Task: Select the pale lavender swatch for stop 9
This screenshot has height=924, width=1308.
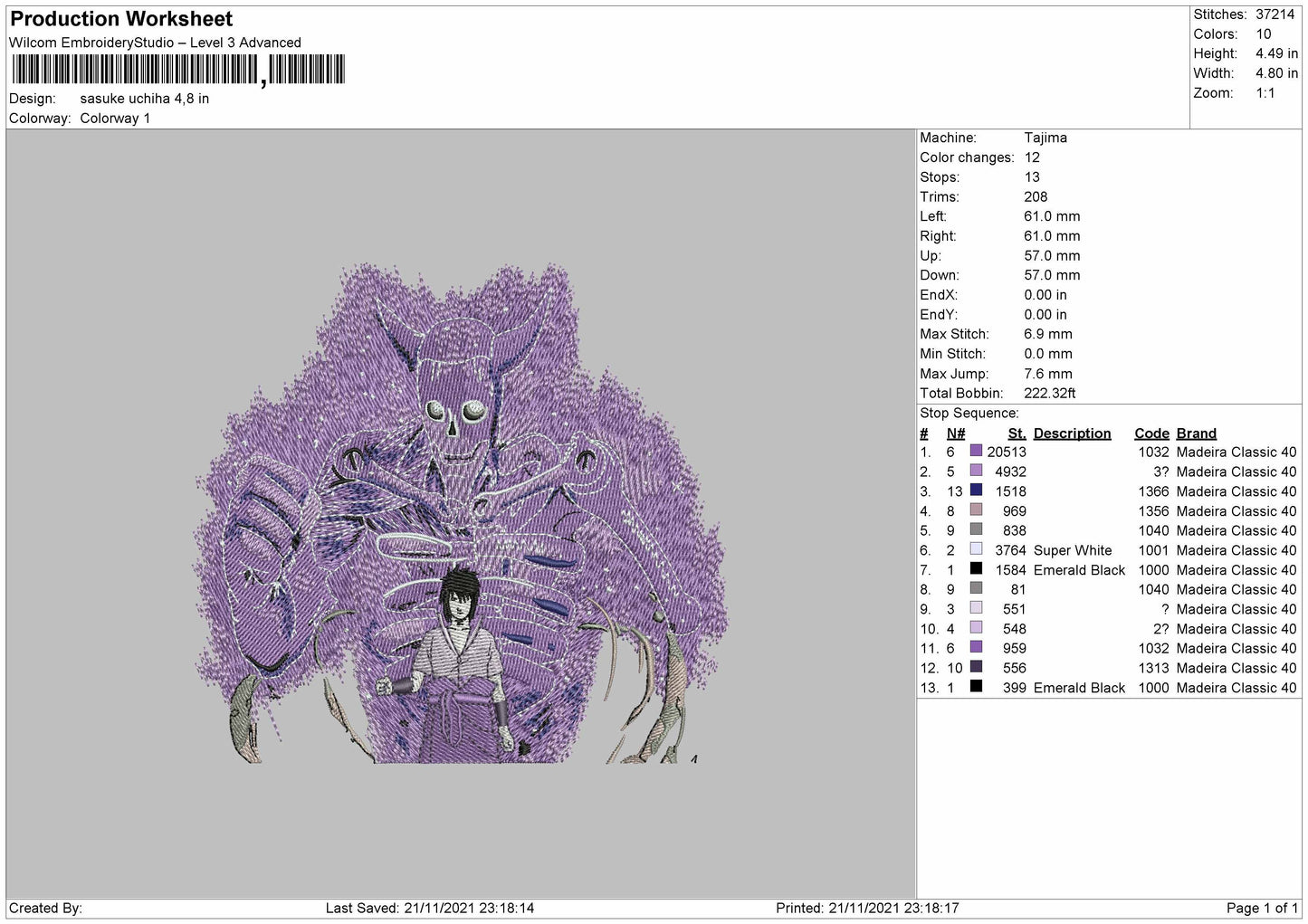Action: tap(976, 608)
